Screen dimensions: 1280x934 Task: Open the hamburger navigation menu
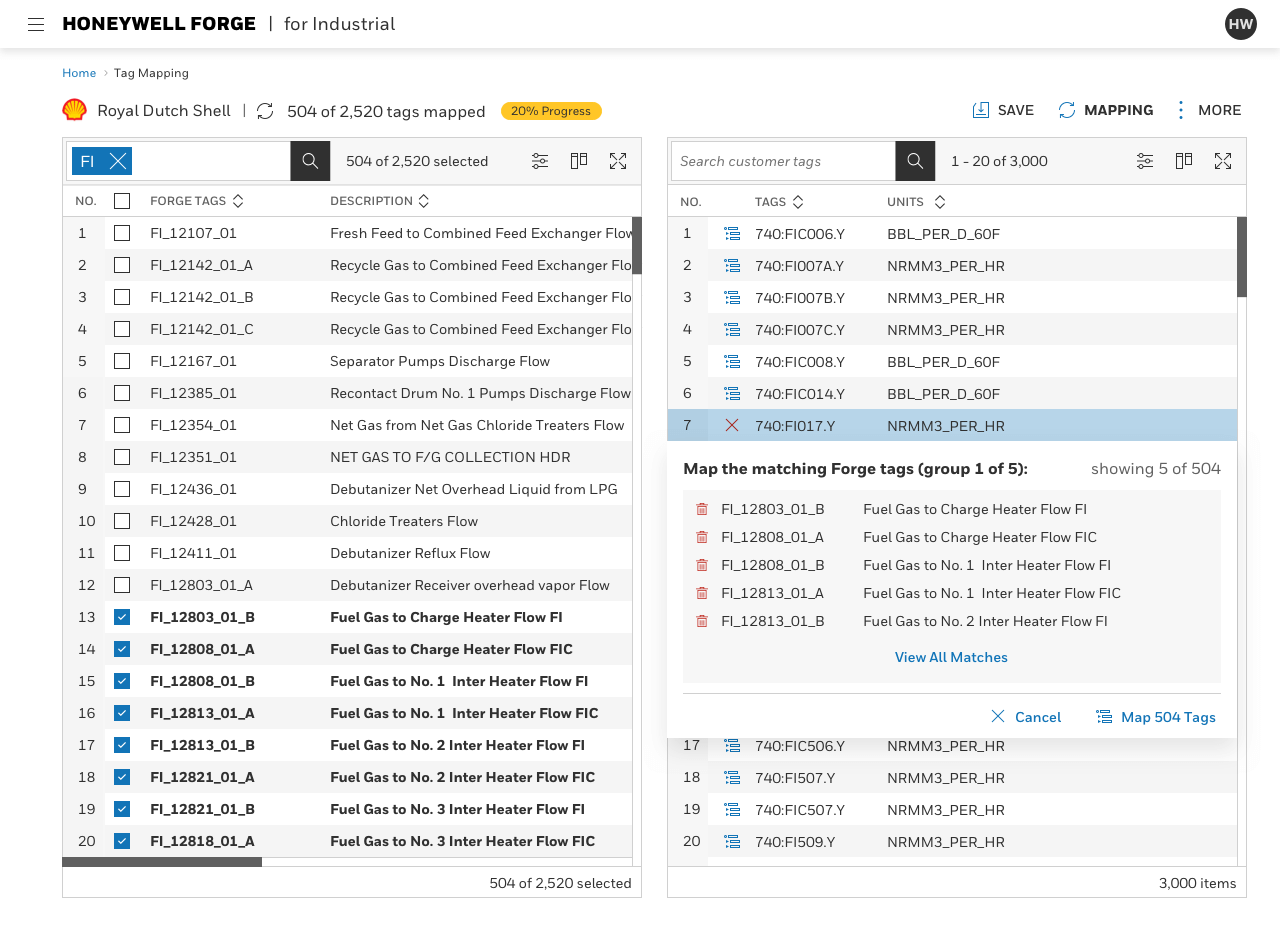(x=36, y=24)
